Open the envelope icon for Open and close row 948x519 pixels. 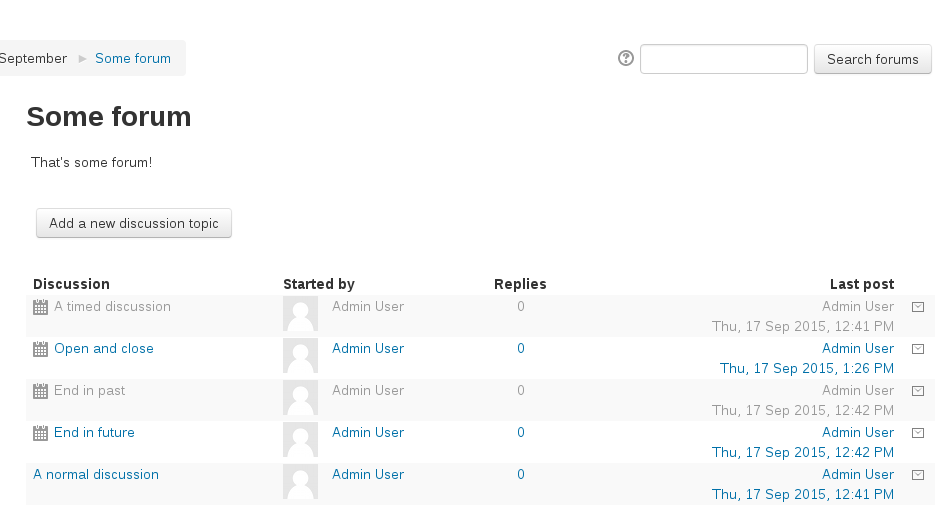tap(918, 349)
